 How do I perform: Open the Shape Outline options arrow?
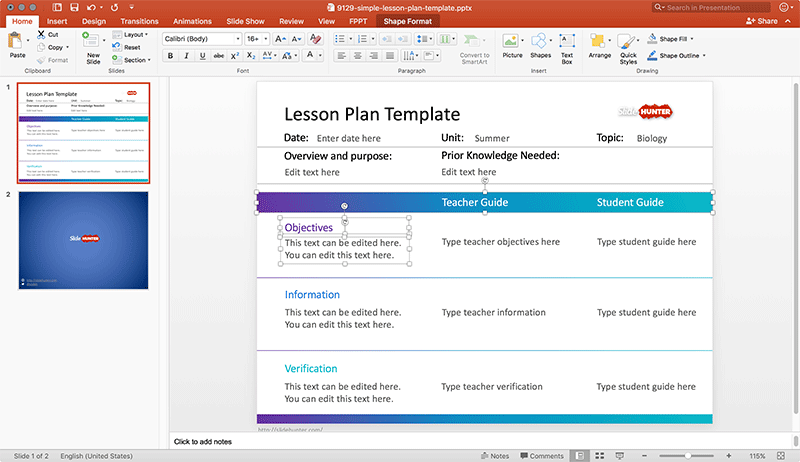[704, 56]
